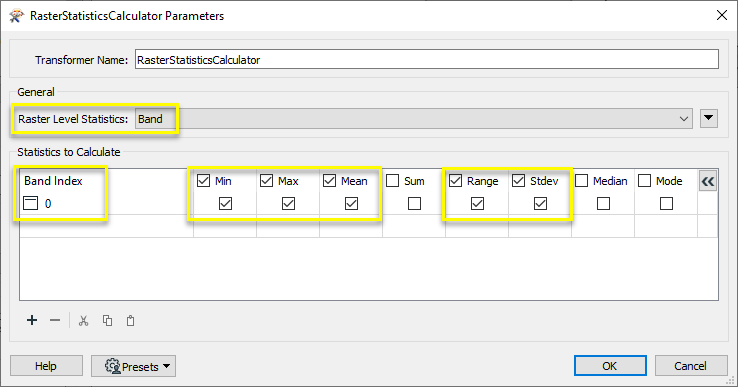Toggle the Mode checkbox for band 0
The image size is (738, 387).
pyautogui.click(x=666, y=203)
